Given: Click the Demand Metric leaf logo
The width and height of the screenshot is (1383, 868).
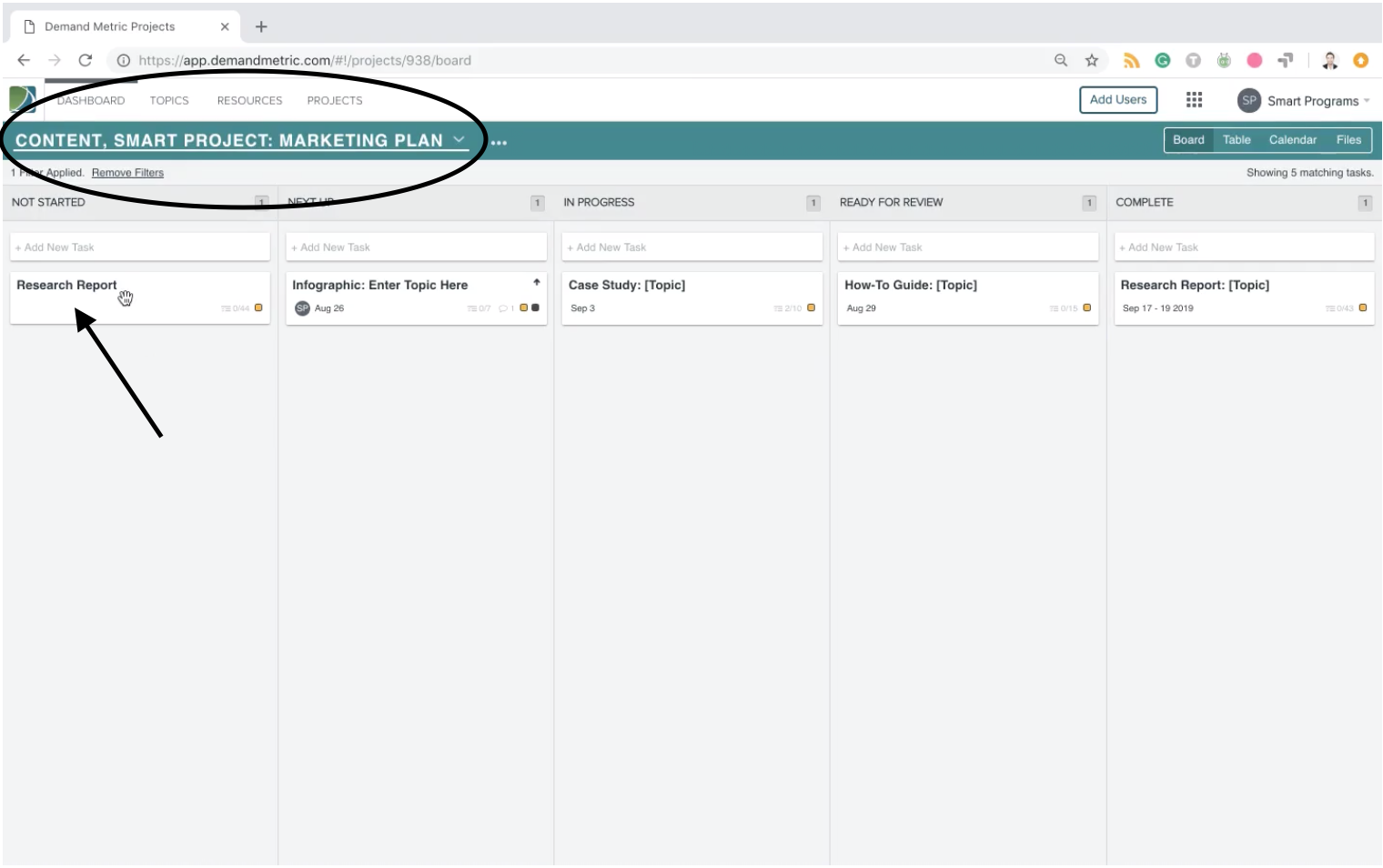Looking at the screenshot, I should [23, 99].
